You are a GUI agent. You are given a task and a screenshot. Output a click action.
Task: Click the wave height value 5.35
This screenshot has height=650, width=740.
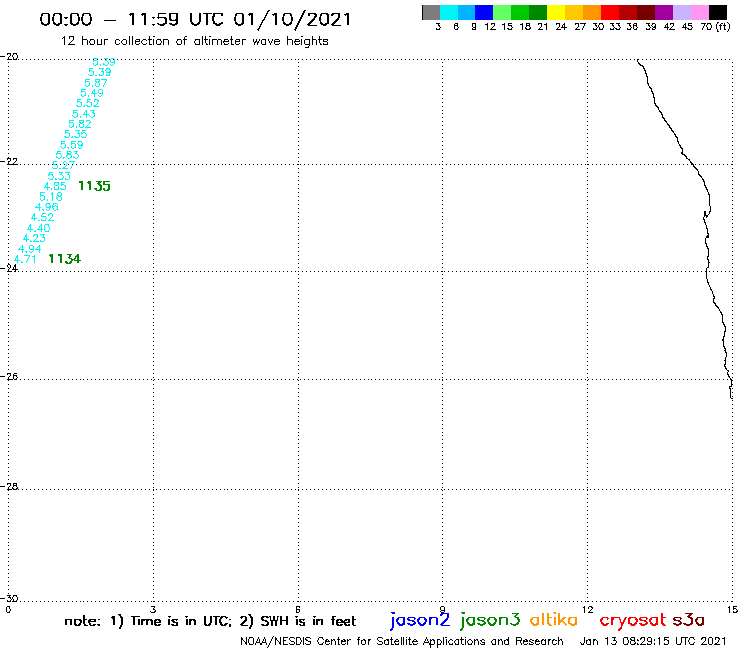tap(76, 135)
